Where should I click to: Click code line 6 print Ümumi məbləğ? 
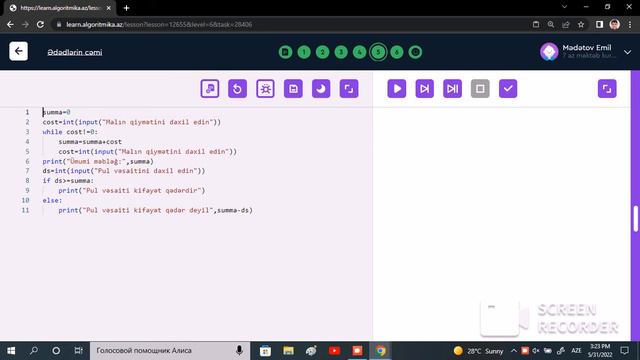point(98,161)
